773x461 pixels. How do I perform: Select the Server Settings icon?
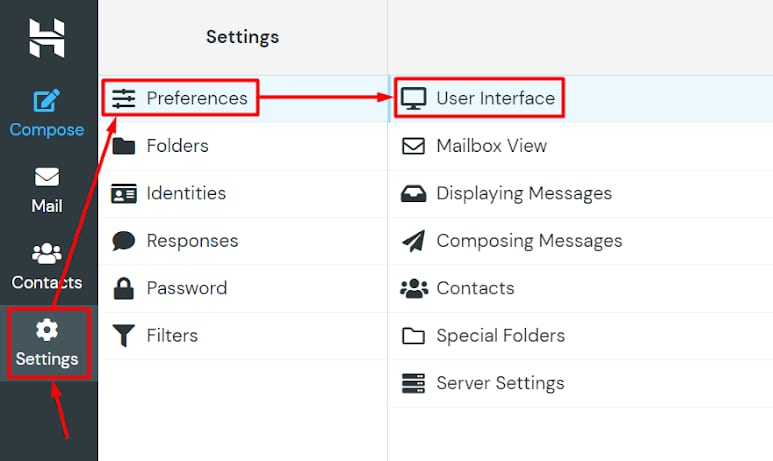click(413, 383)
